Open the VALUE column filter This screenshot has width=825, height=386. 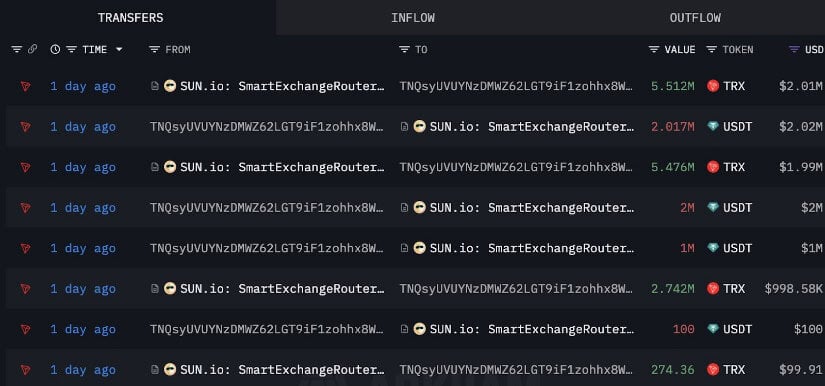pyautogui.click(x=654, y=49)
